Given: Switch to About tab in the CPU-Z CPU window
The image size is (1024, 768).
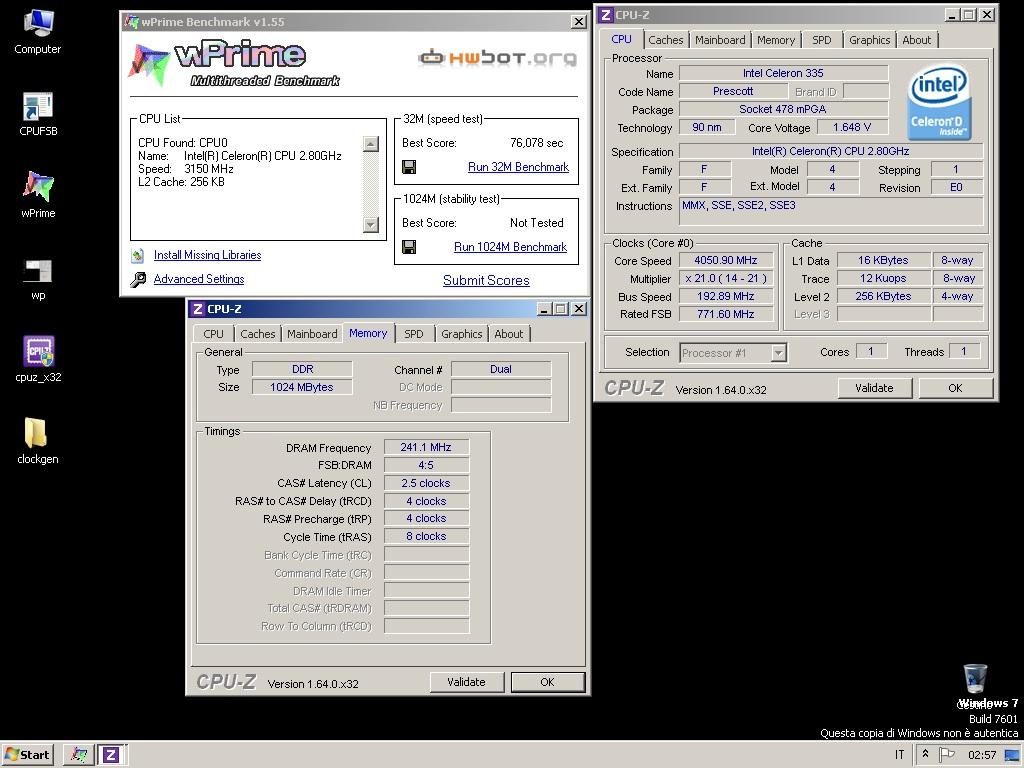Looking at the screenshot, I should click(916, 40).
